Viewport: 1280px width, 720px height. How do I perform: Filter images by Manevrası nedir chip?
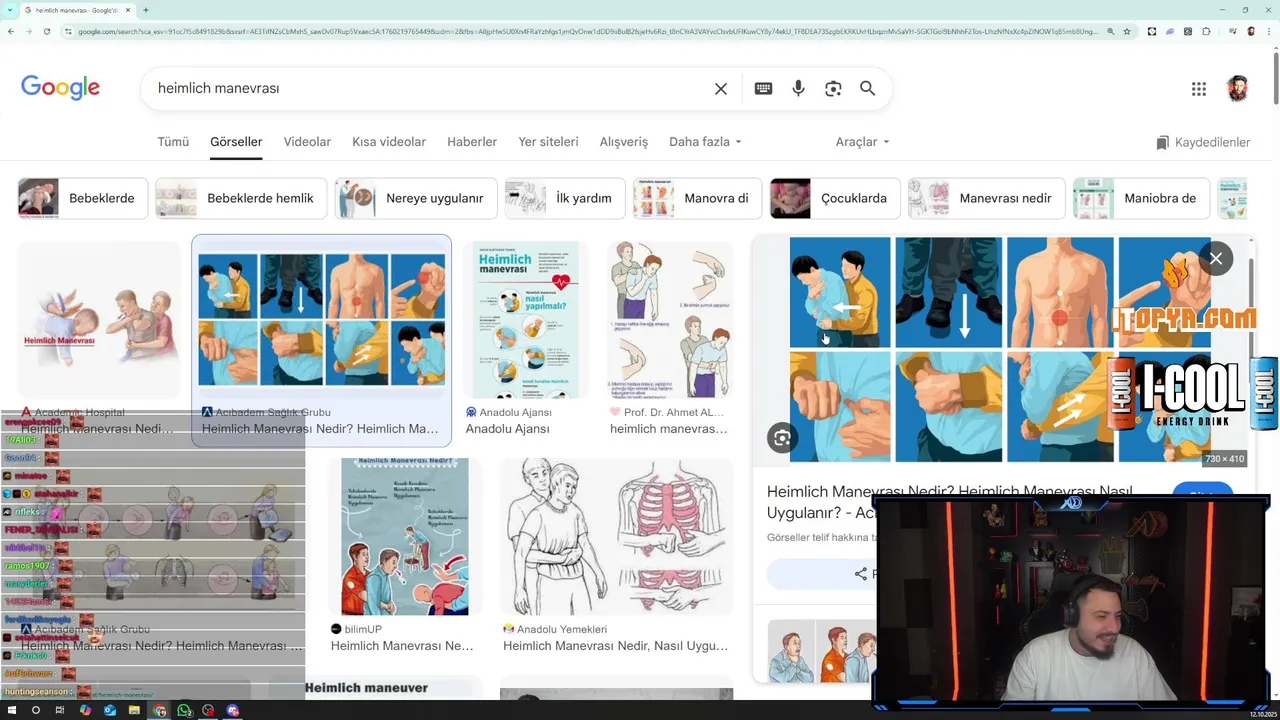coord(986,198)
